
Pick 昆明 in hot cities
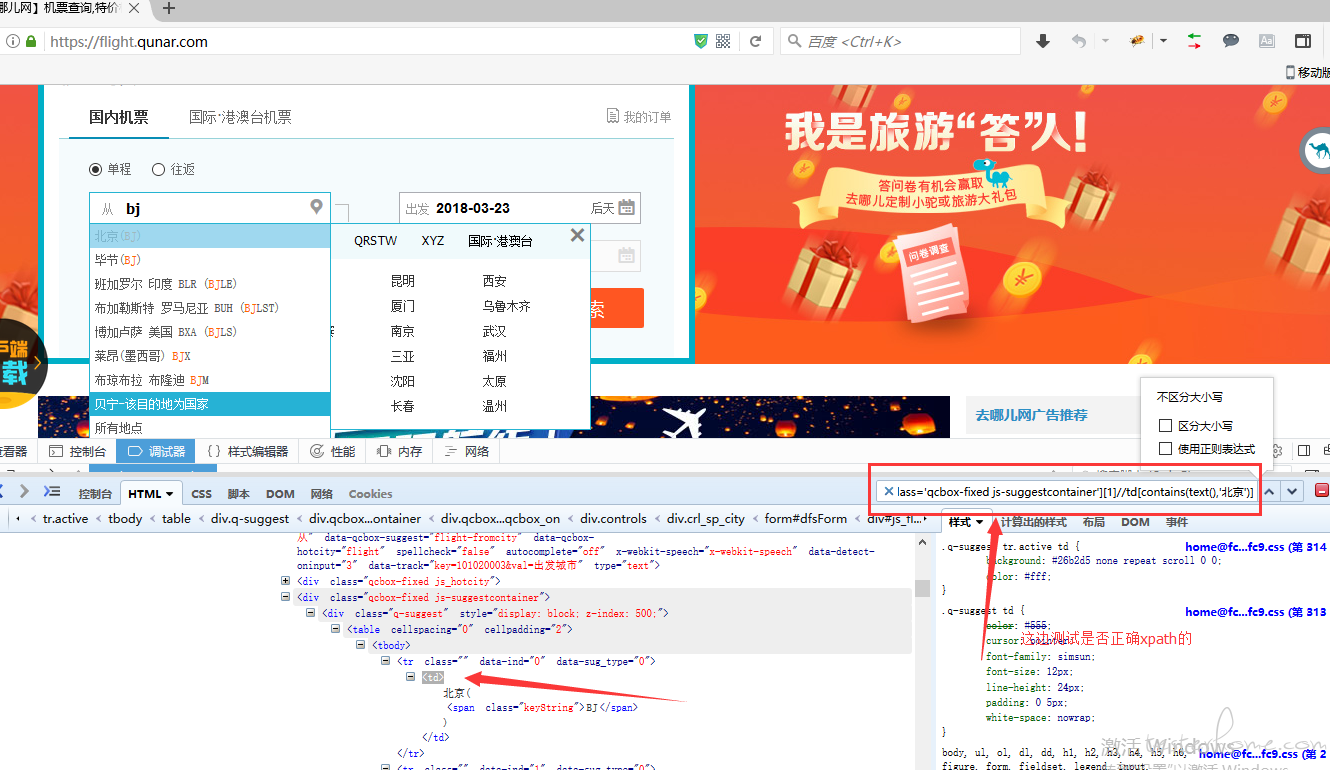402,281
